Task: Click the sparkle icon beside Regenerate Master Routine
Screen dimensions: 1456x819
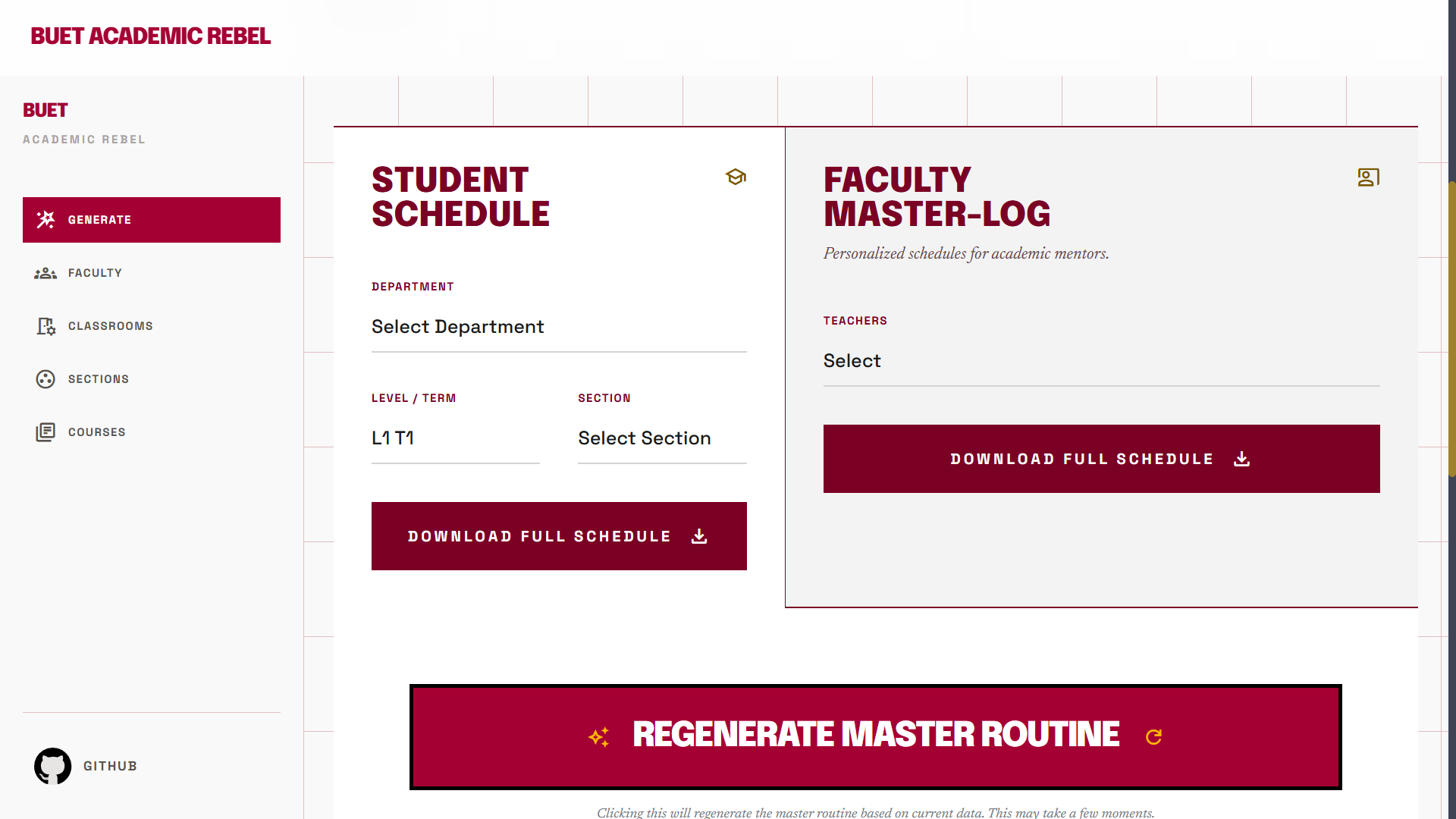Action: coord(599,736)
